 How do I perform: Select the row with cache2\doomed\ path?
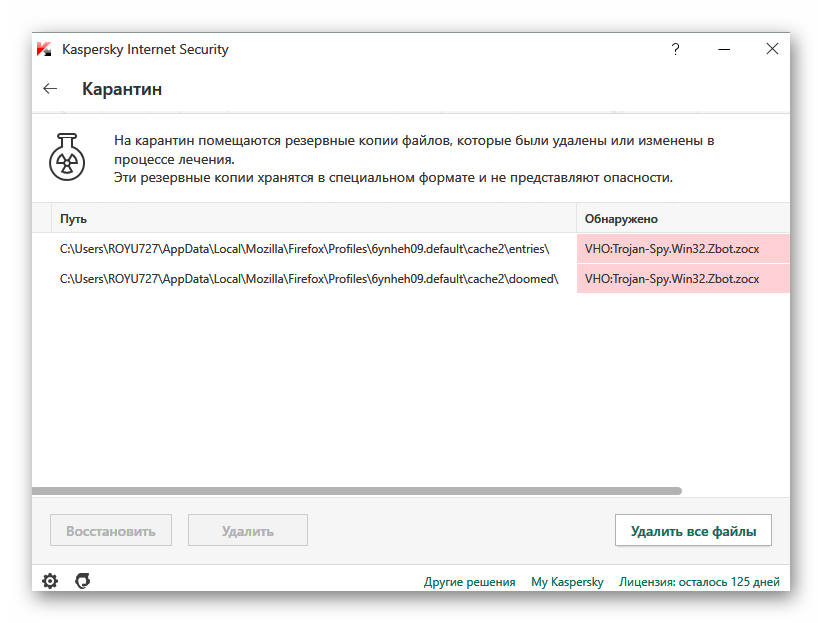coord(411,278)
